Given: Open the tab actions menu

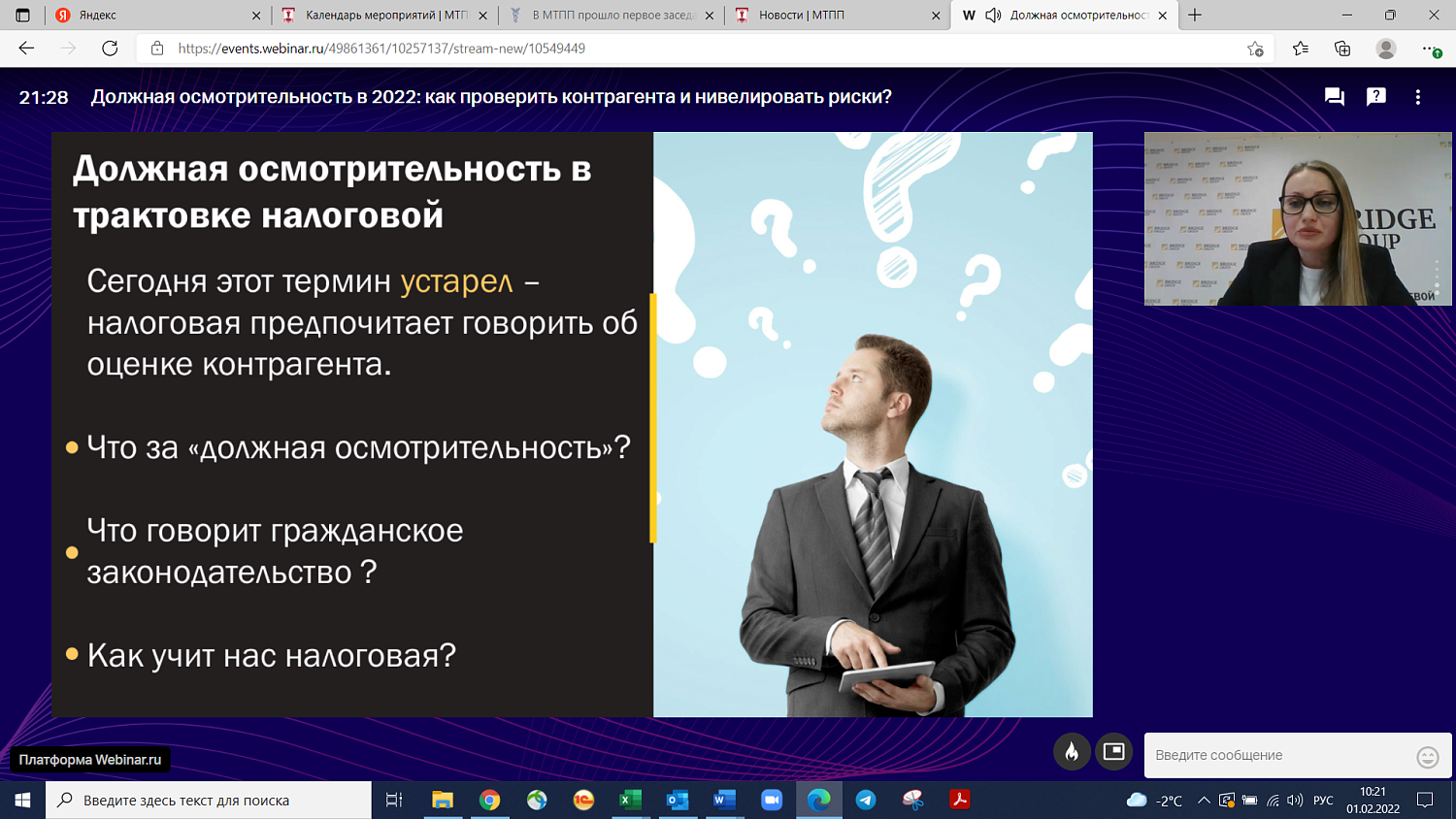Looking at the screenshot, I should [x=22, y=16].
